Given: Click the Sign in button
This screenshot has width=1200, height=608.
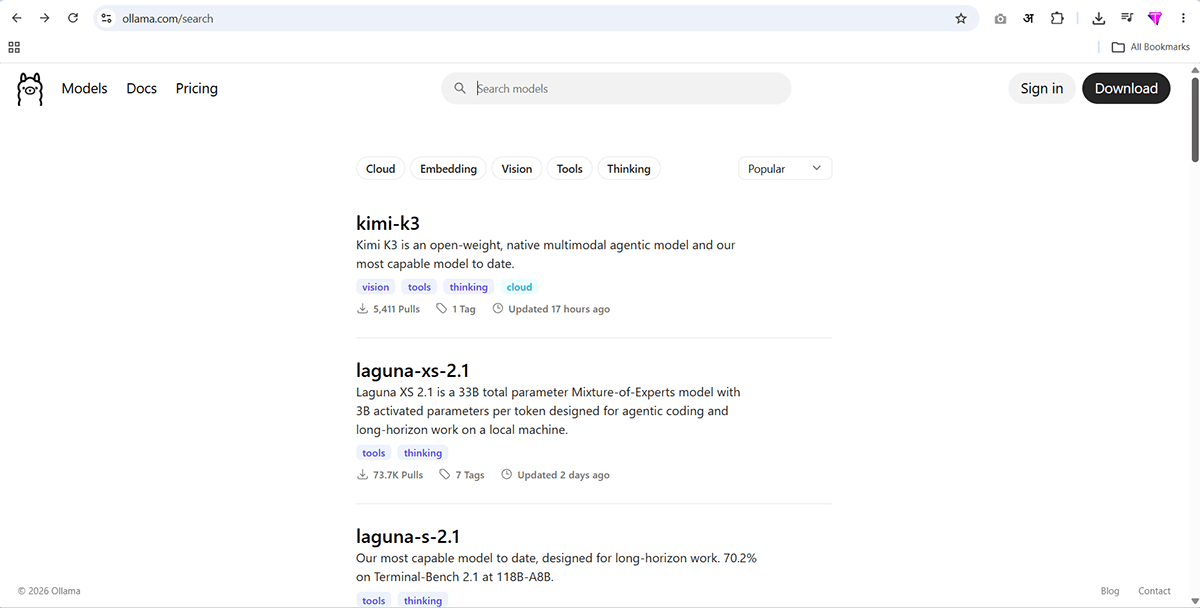Looking at the screenshot, I should (x=1042, y=88).
